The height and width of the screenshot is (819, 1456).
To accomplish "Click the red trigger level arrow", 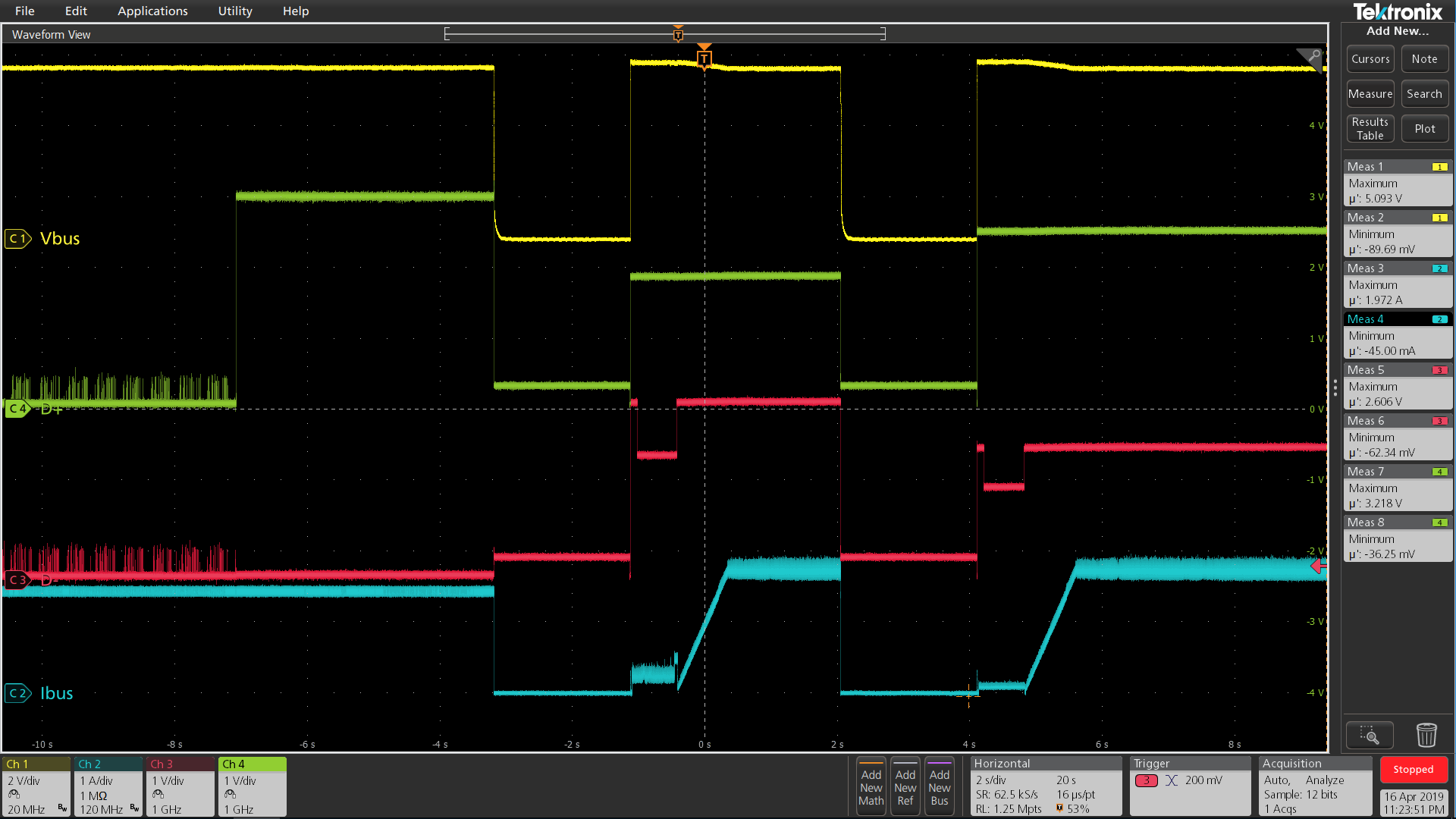I will click(1319, 566).
